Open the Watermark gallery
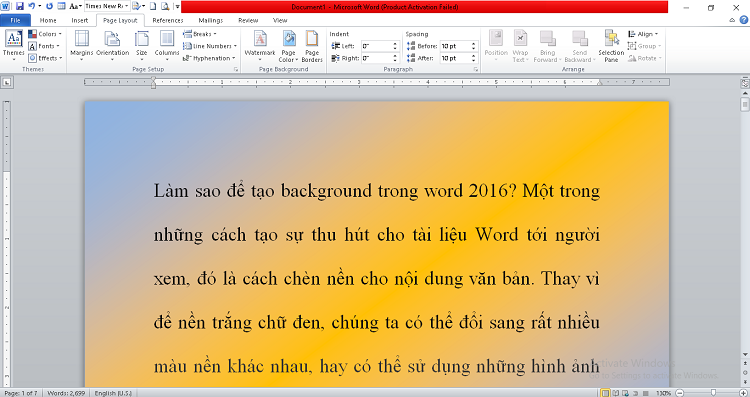This screenshot has width=750, height=397. click(x=260, y=45)
